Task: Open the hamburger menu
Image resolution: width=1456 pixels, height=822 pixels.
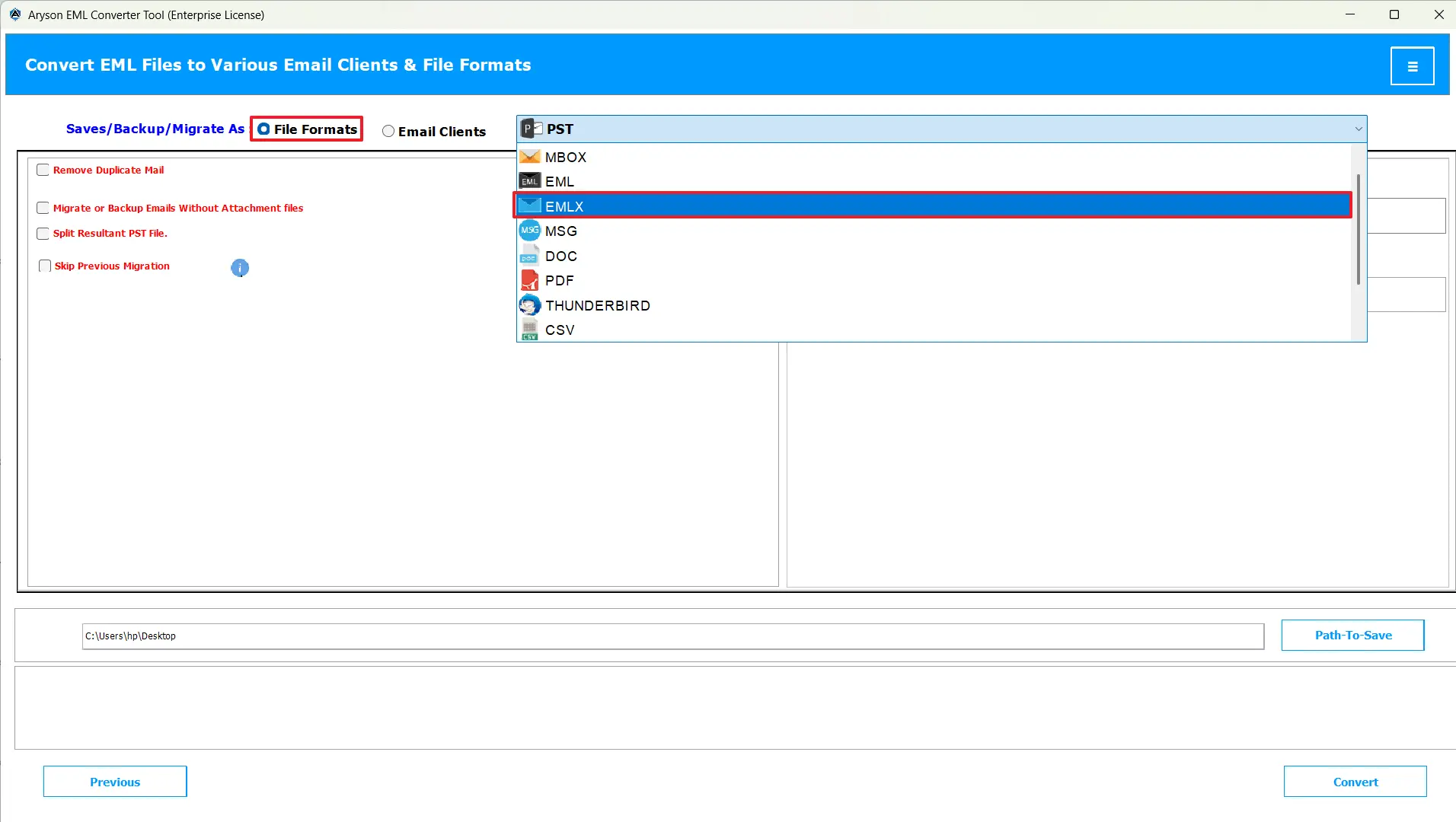Action: (1413, 65)
